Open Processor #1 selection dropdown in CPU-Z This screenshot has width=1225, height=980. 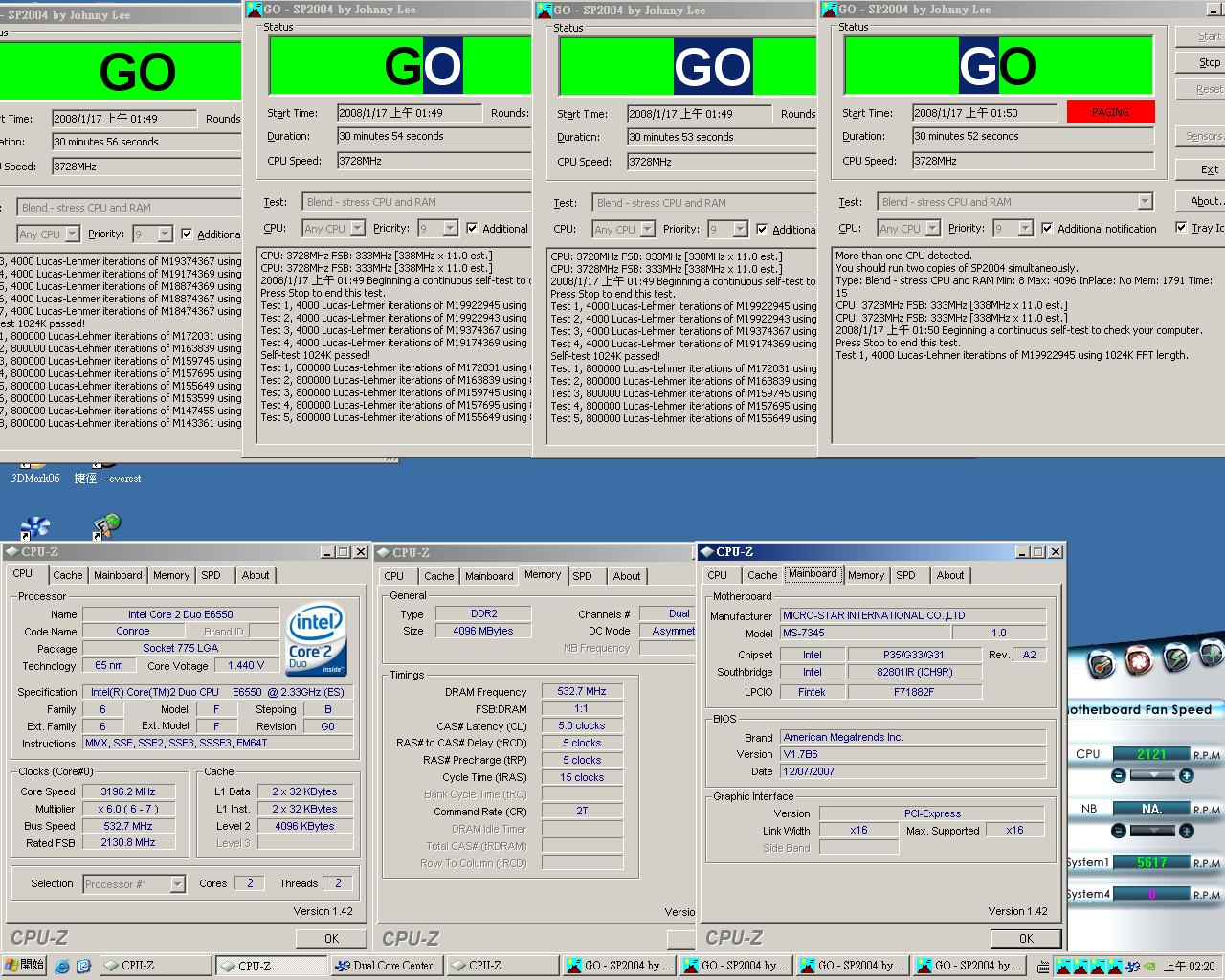click(x=177, y=884)
